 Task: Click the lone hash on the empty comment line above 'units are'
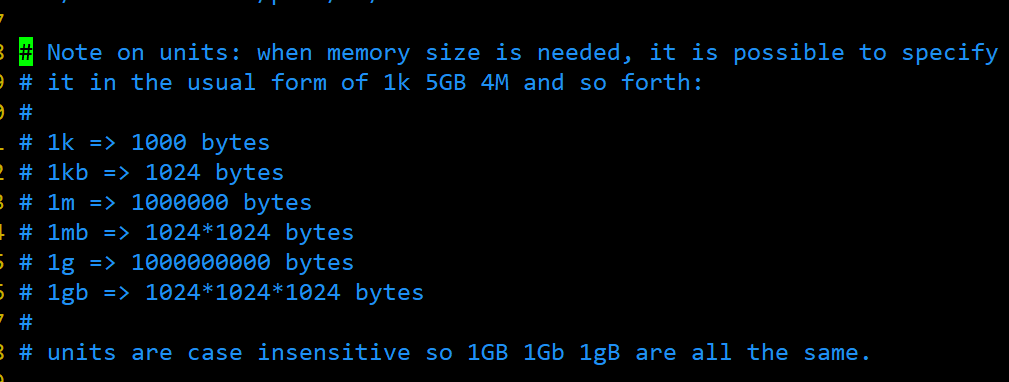click(26, 322)
